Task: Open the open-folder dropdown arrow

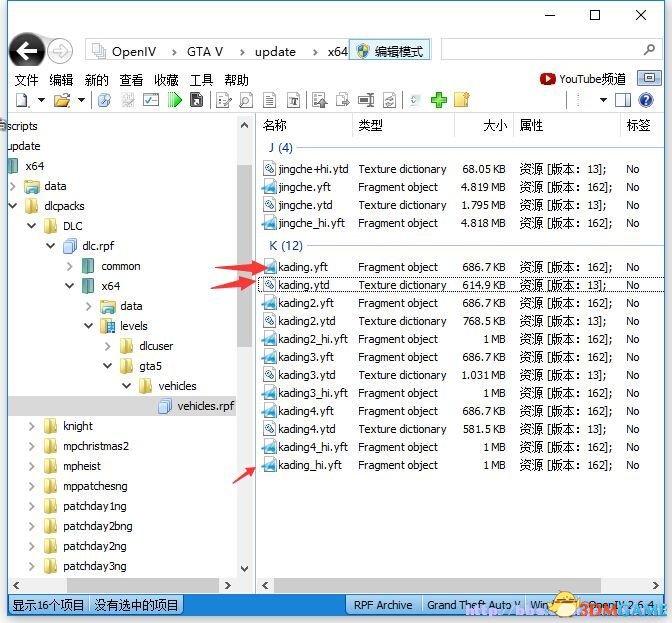Action: coord(81,100)
